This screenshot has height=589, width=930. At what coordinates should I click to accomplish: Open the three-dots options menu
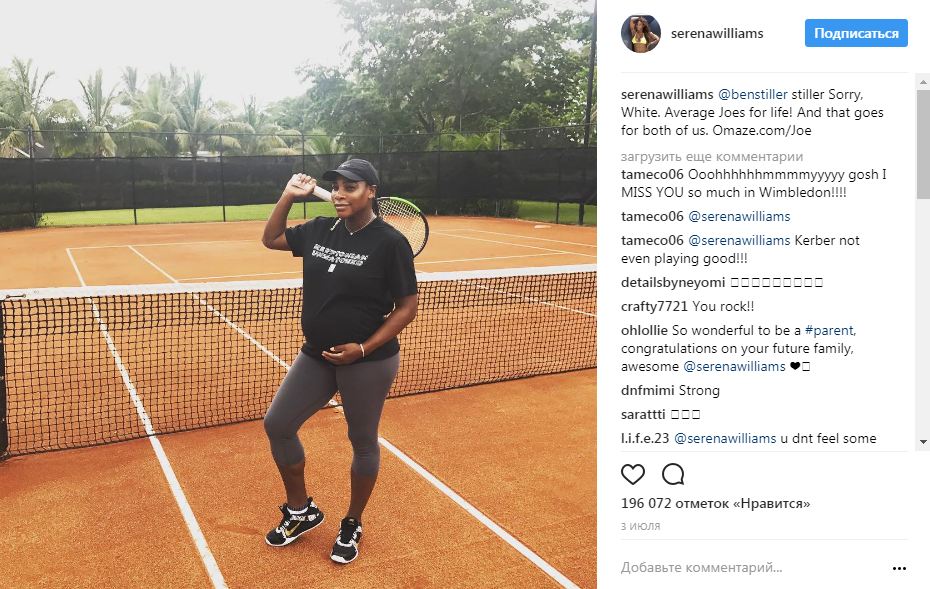[x=899, y=568]
